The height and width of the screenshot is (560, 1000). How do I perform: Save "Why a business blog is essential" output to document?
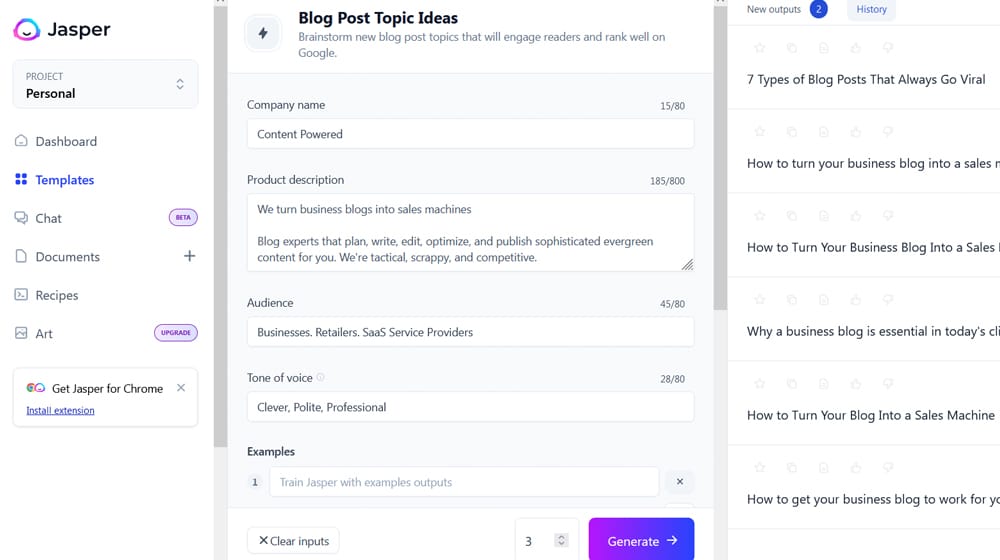tap(824, 300)
